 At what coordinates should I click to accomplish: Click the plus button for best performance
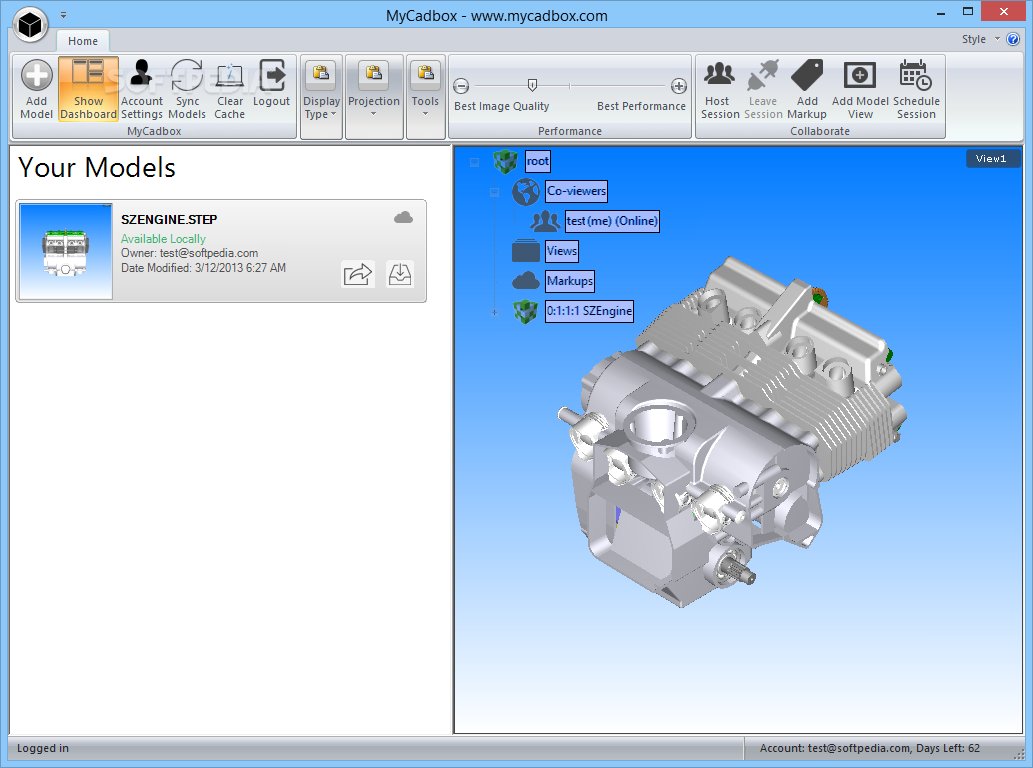coord(679,86)
